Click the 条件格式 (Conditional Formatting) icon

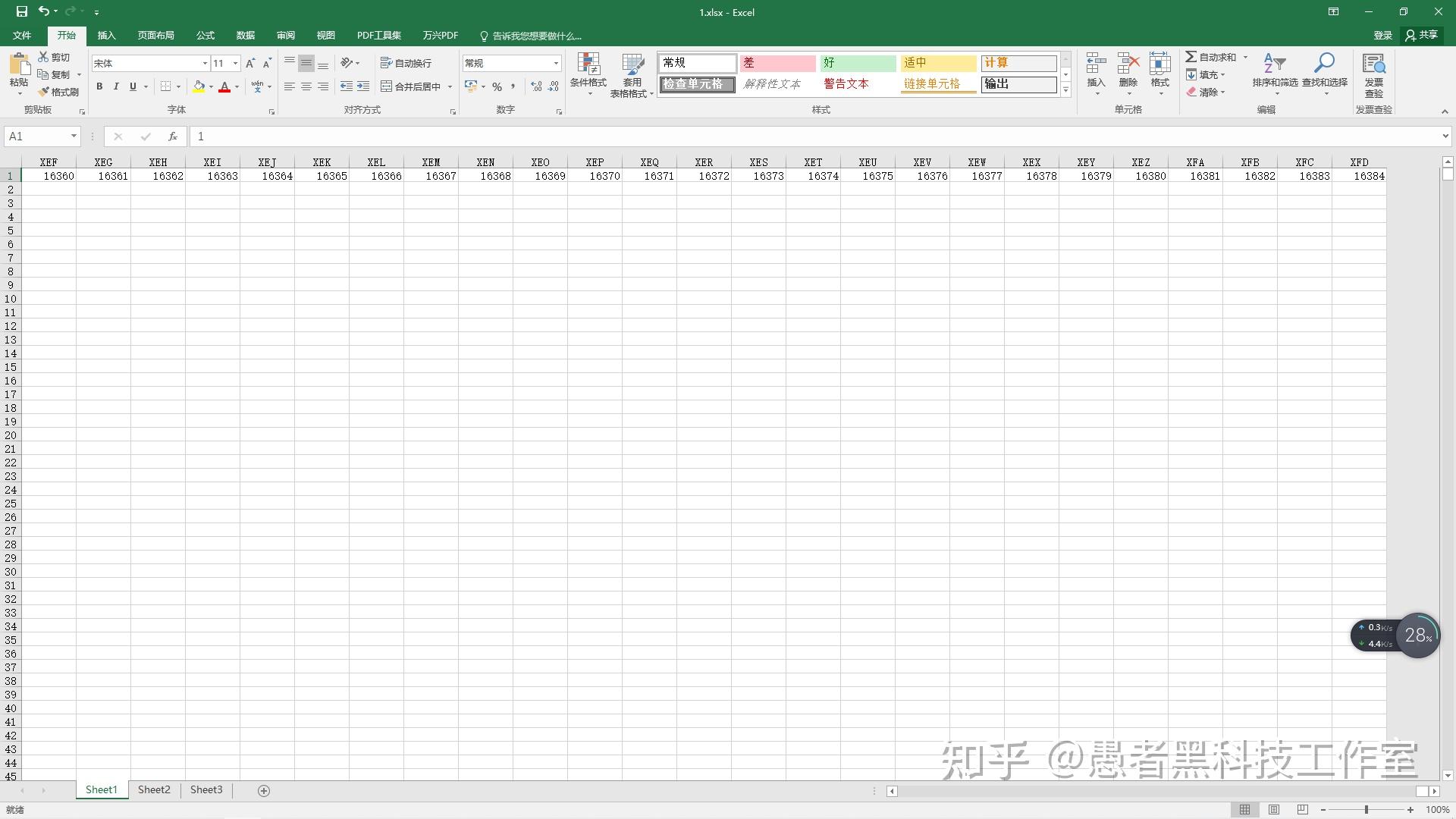pyautogui.click(x=588, y=74)
